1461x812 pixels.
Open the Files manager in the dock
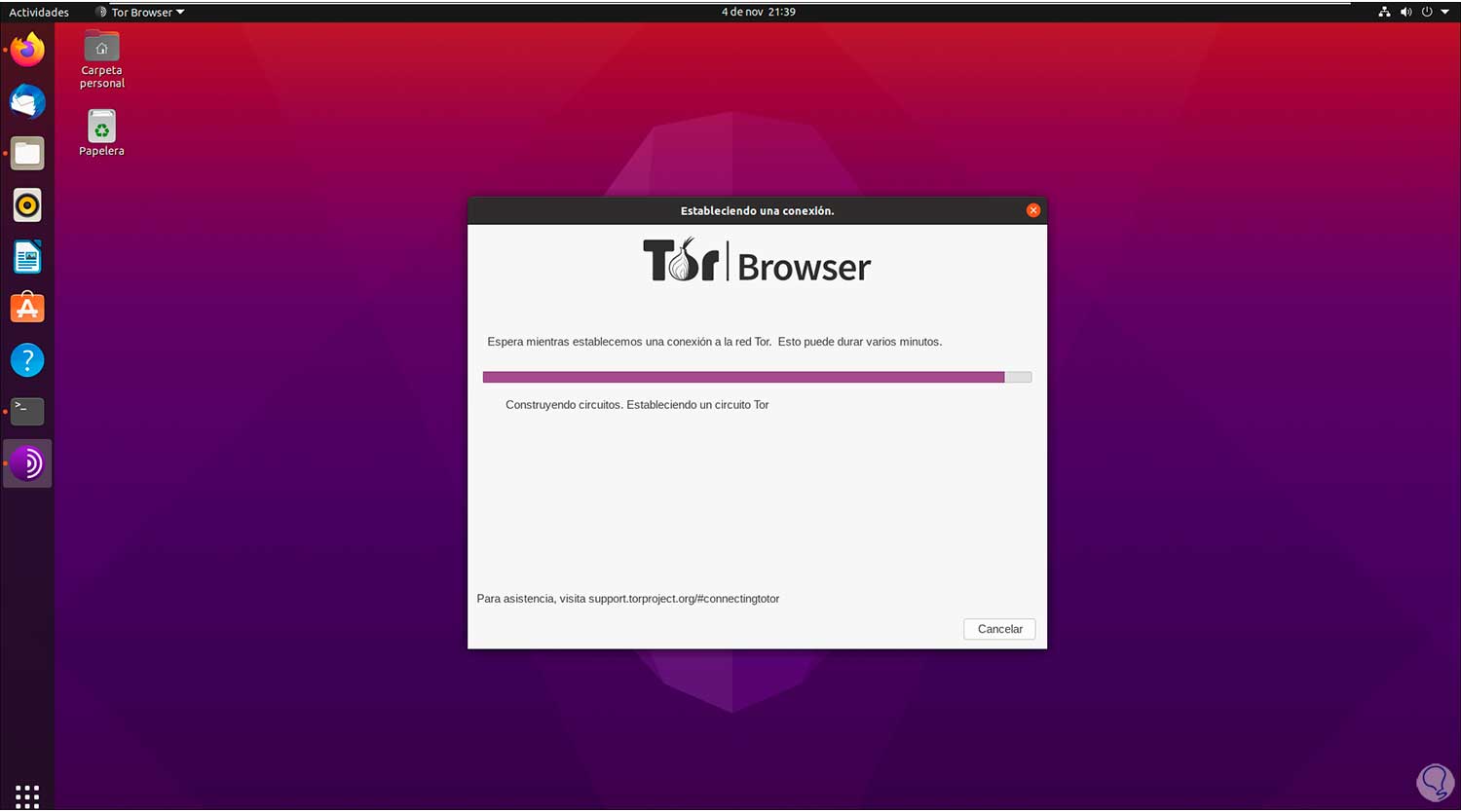27,153
